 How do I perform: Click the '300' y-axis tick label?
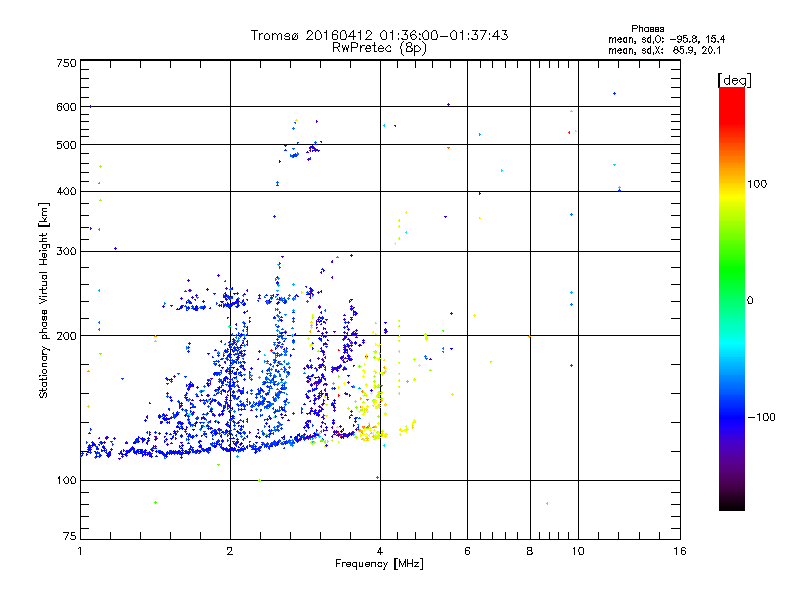click(66, 251)
